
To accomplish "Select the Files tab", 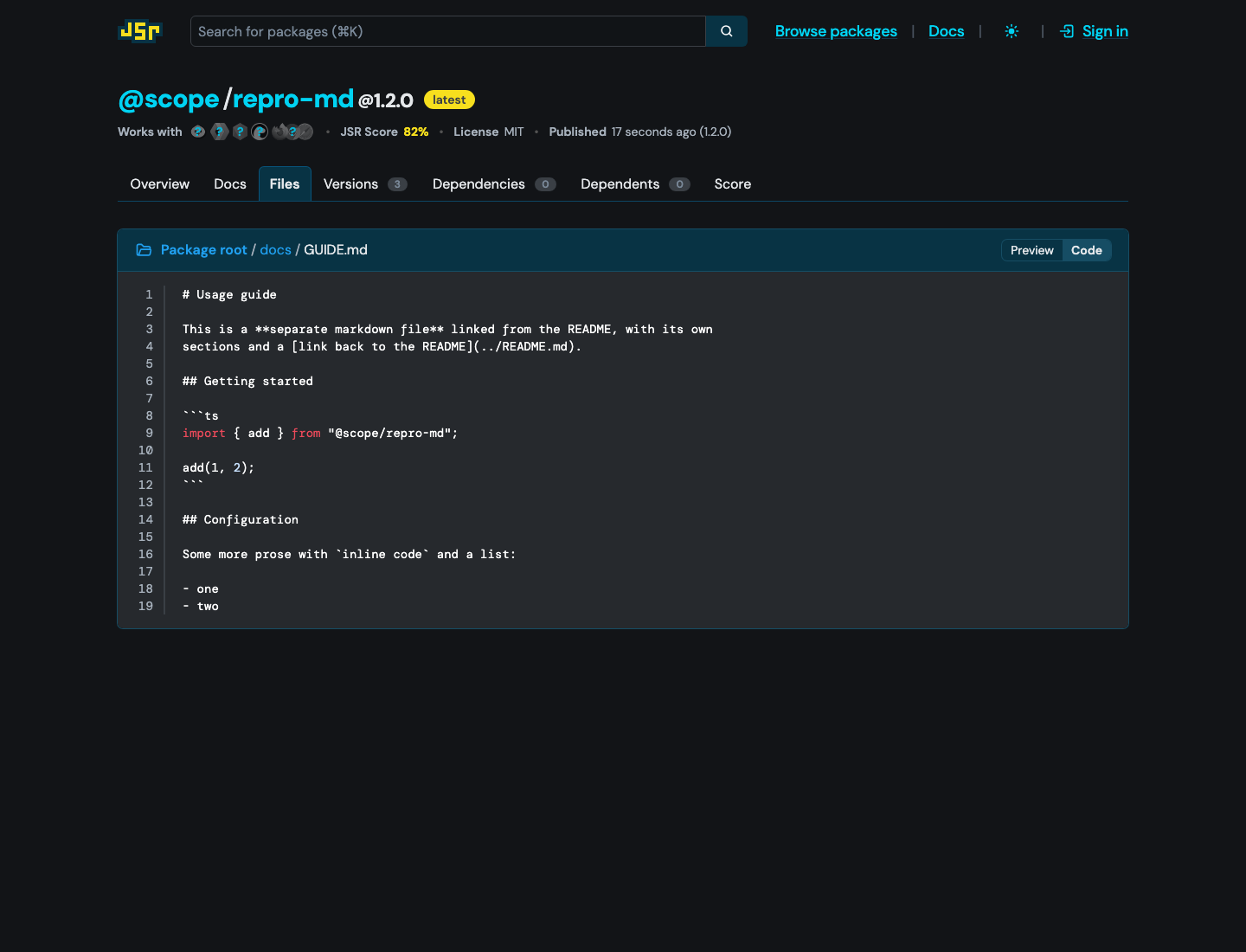I will [x=285, y=184].
